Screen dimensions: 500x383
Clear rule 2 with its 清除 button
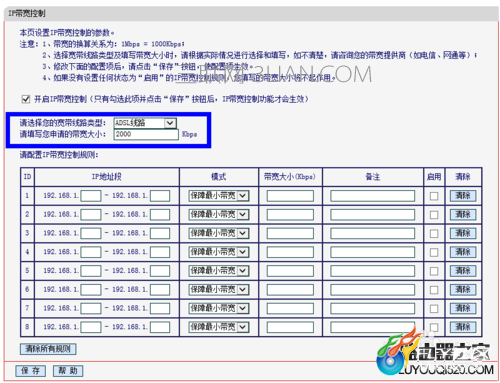(463, 214)
